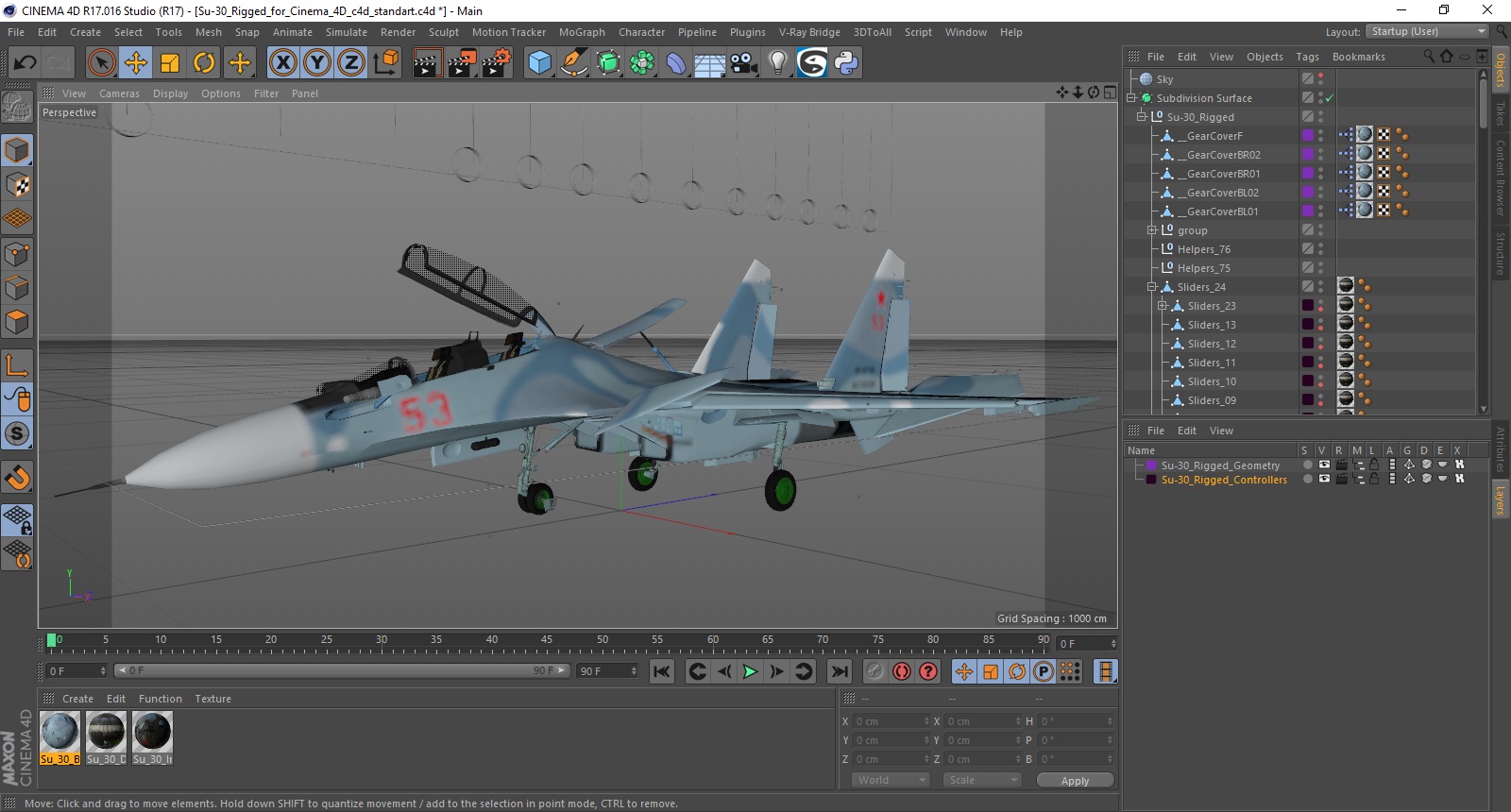Open the Scale mode dropdown
Viewport: 1511px width, 812px height.
pos(982,780)
